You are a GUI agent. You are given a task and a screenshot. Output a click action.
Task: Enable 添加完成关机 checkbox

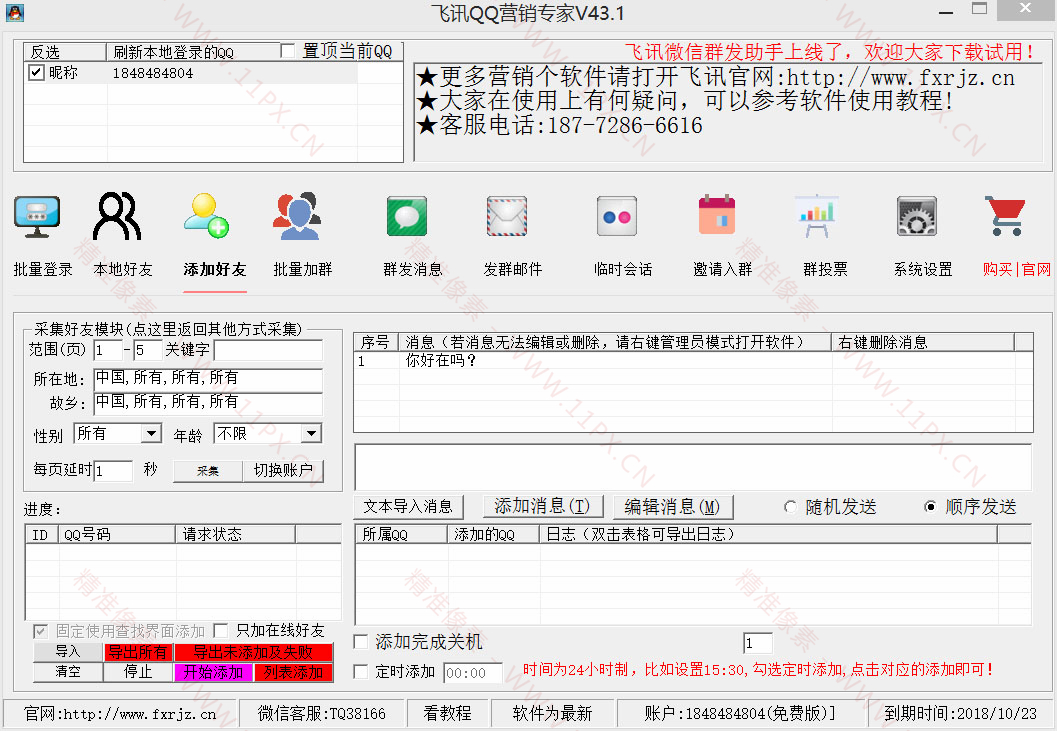(361, 642)
